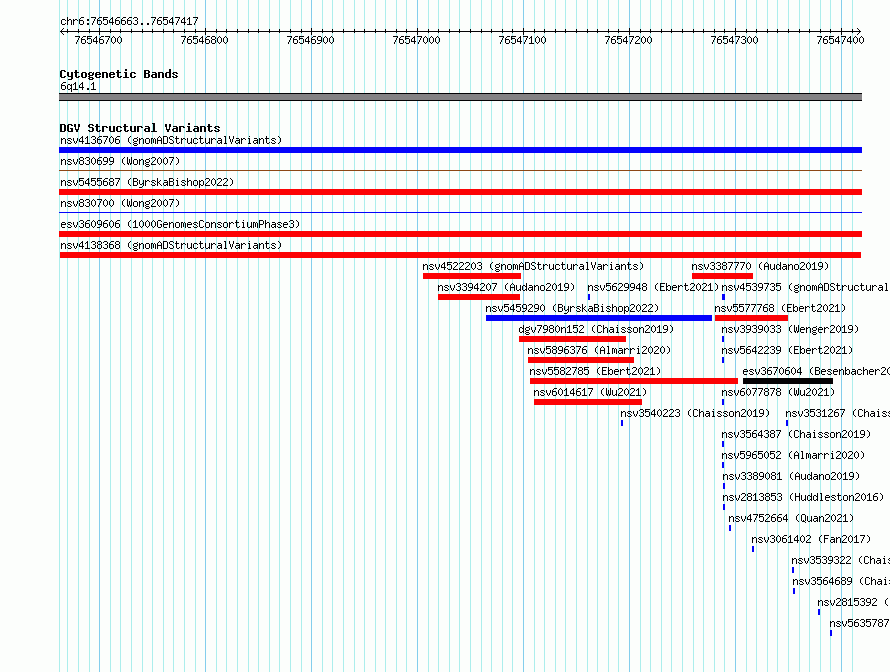The image size is (890, 672).
Task: Select nsv3540223 (Chaisson2019) label
Action: coord(695,413)
